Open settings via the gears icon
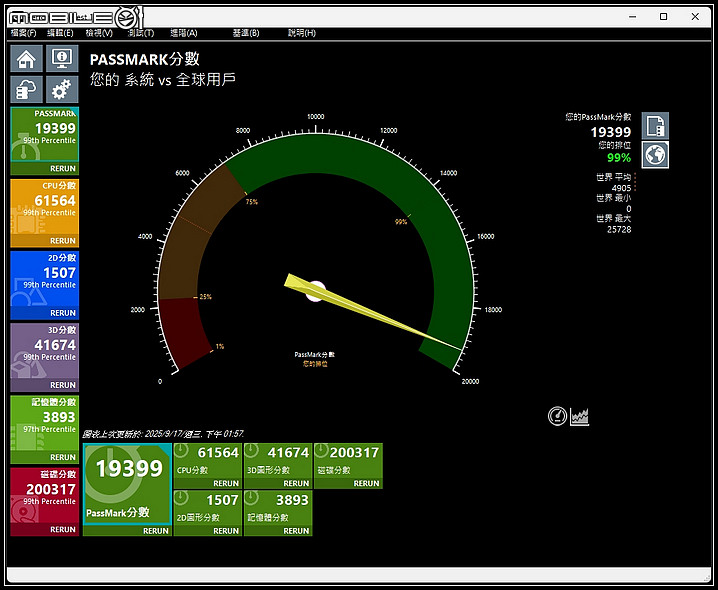Image resolution: width=718 pixels, height=590 pixels. click(62, 90)
